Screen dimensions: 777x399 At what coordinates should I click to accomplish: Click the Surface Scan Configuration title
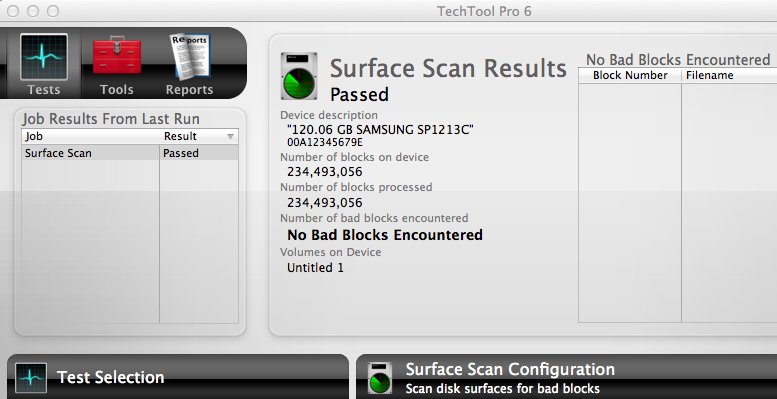point(510,369)
